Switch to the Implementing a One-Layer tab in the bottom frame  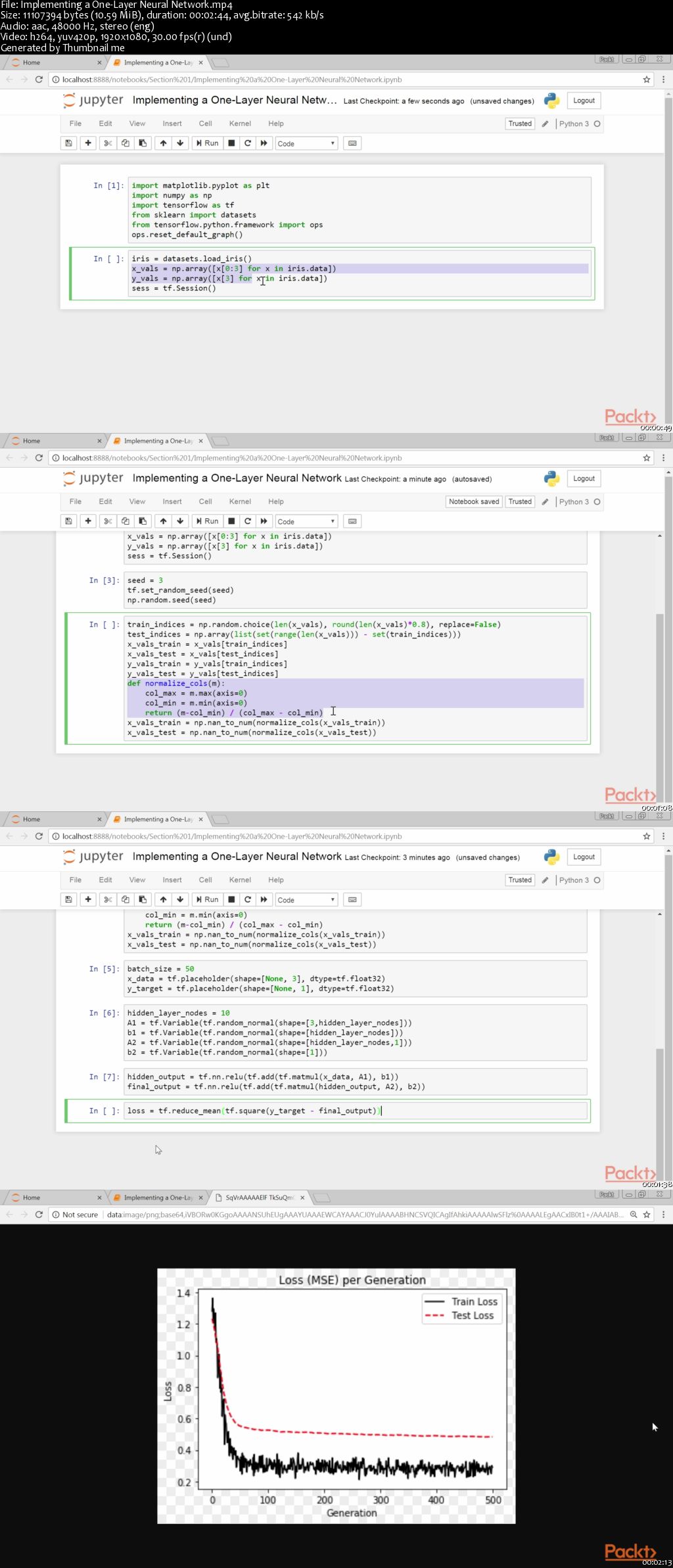(x=158, y=1198)
